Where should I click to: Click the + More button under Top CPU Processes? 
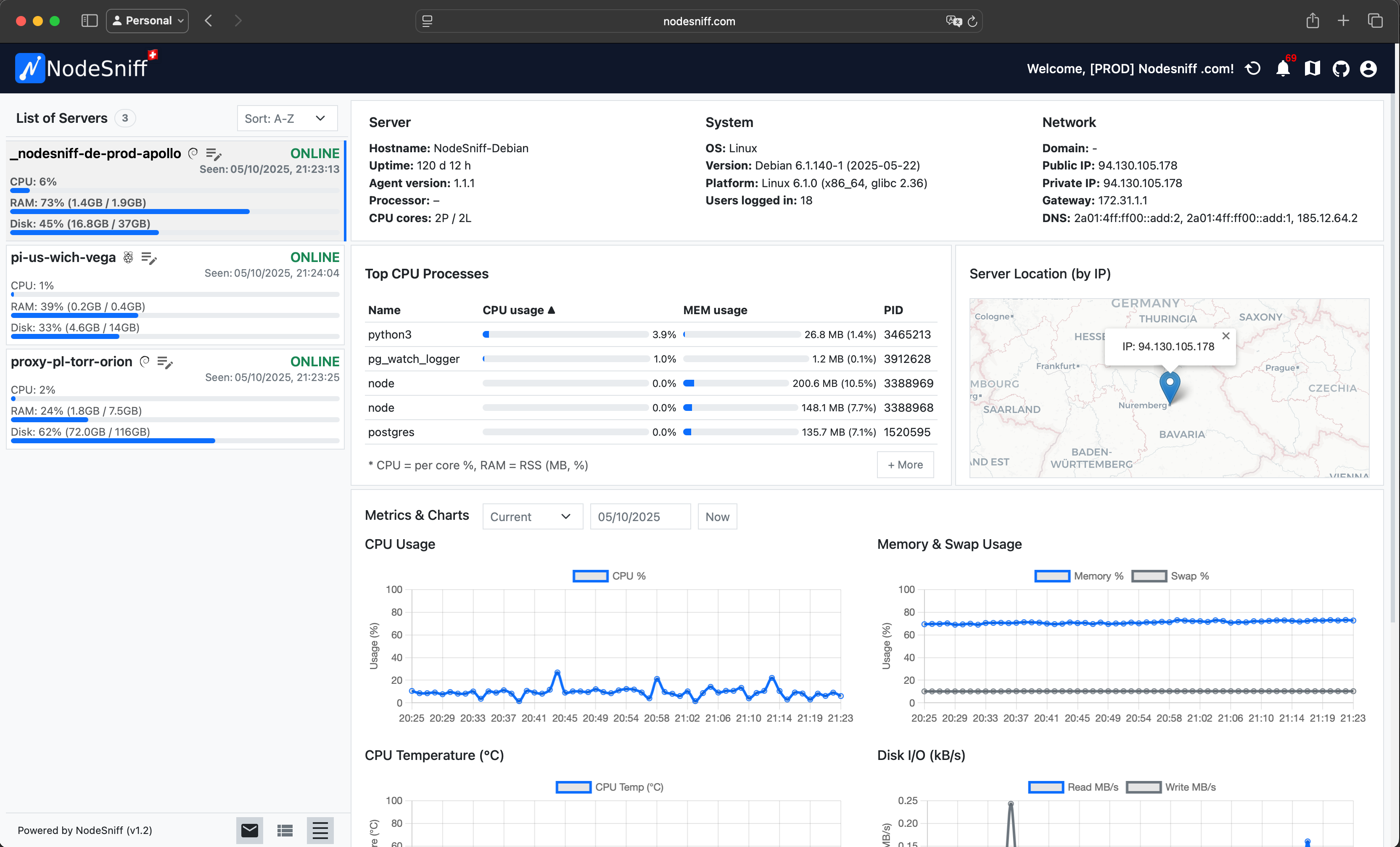tap(905, 464)
